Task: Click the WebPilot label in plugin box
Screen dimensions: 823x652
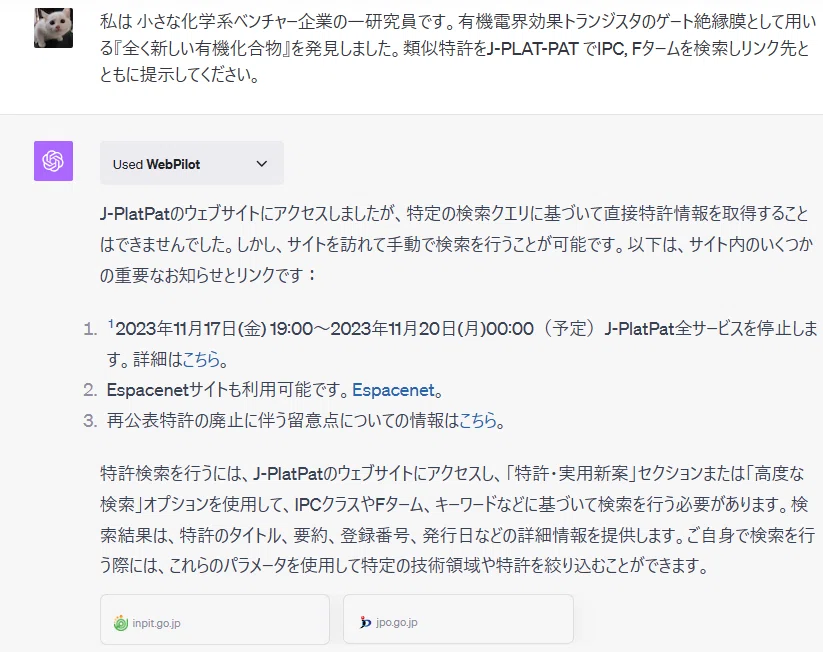Action: tap(173, 164)
